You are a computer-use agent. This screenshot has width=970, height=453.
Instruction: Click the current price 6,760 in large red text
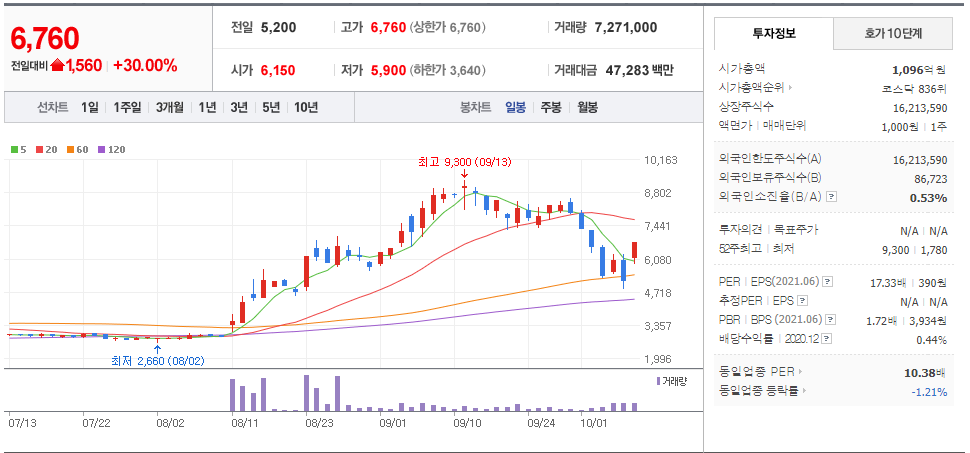click(45, 38)
